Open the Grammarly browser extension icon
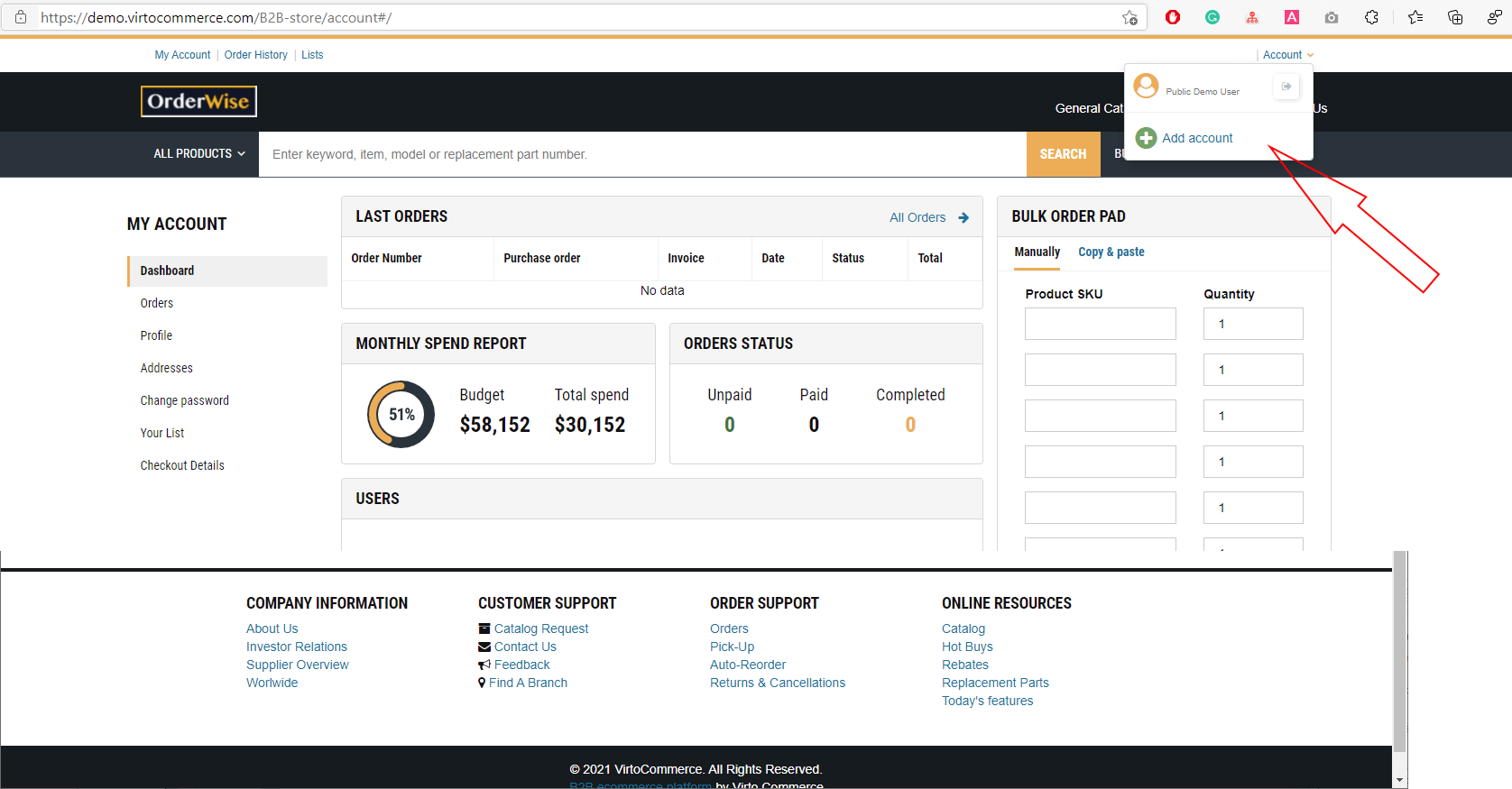1512x789 pixels. [x=1212, y=17]
